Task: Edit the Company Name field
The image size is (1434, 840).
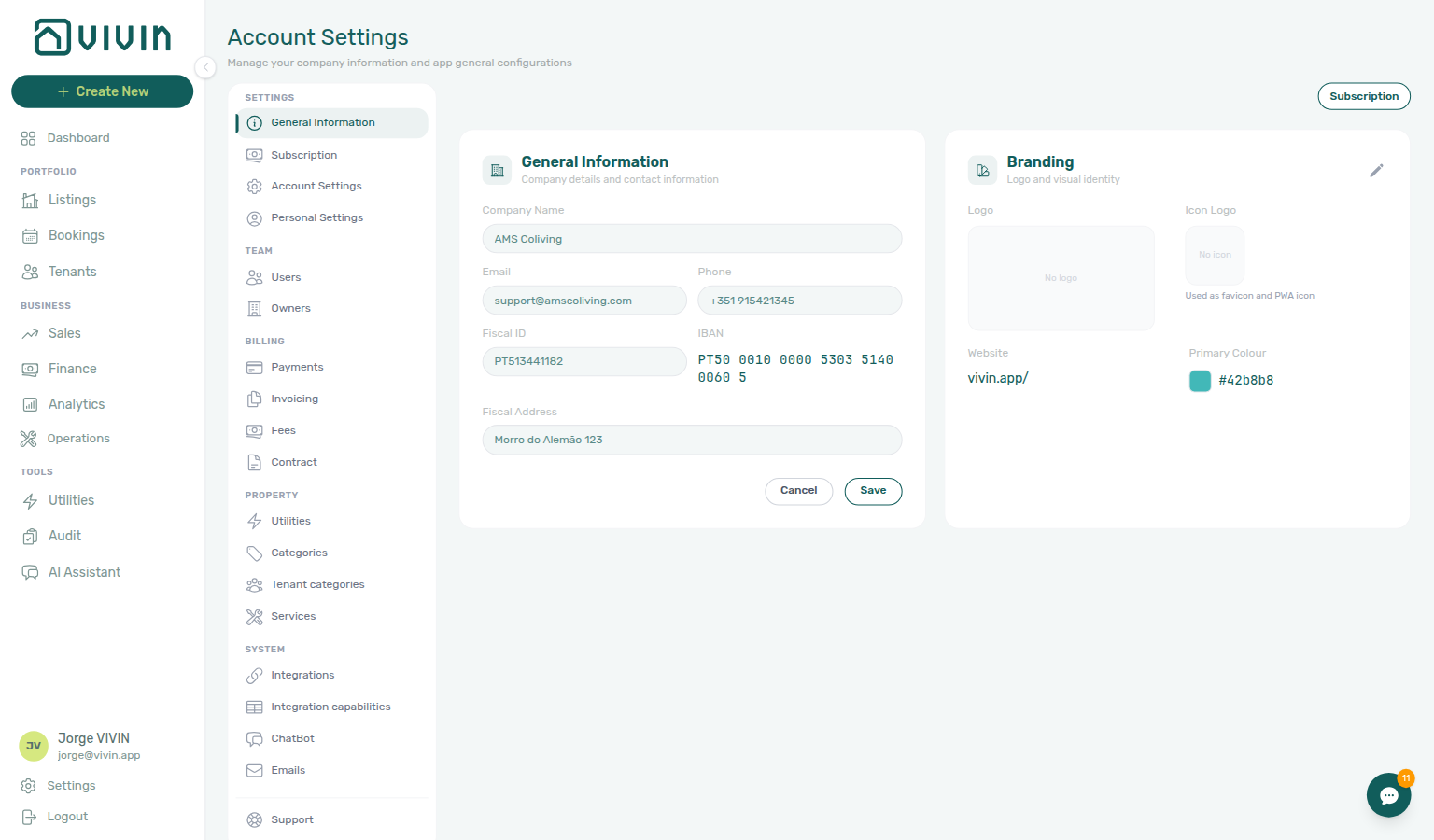Action: (692, 239)
